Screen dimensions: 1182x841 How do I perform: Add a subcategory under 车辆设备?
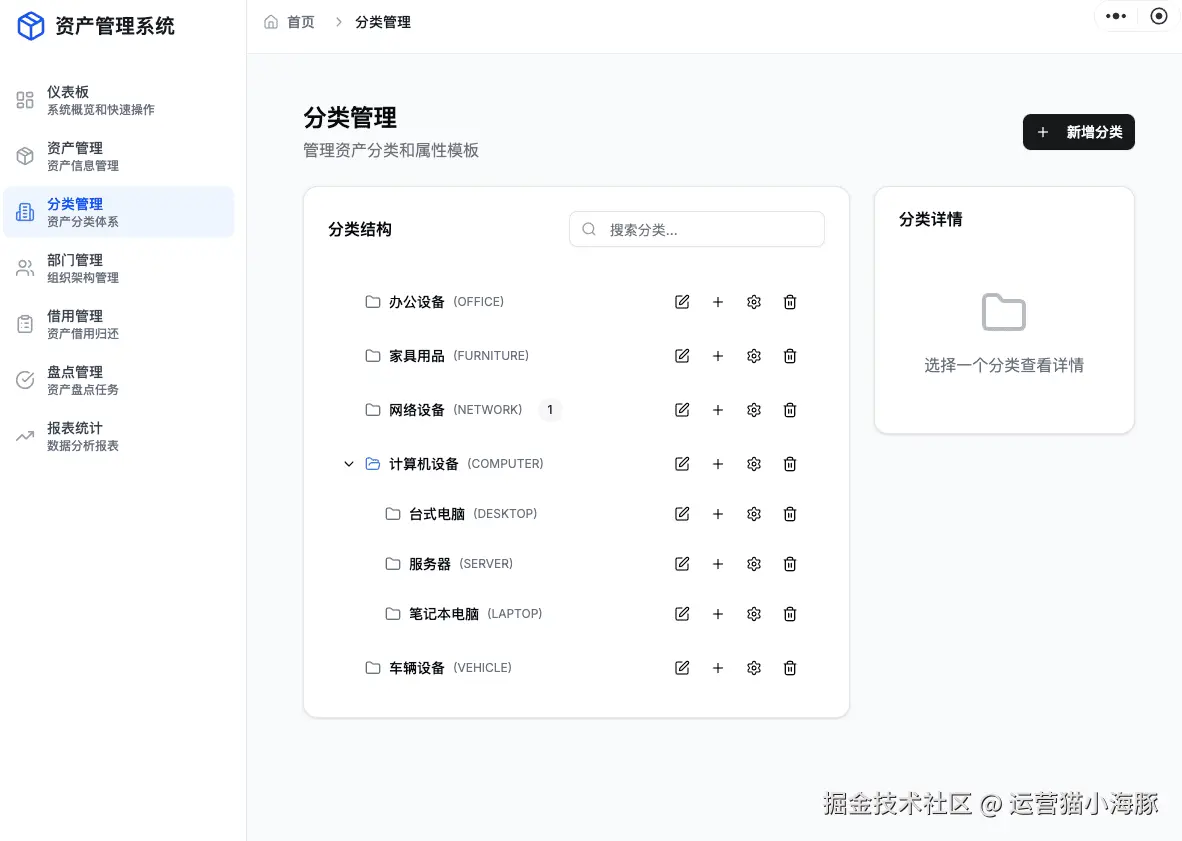tap(718, 668)
